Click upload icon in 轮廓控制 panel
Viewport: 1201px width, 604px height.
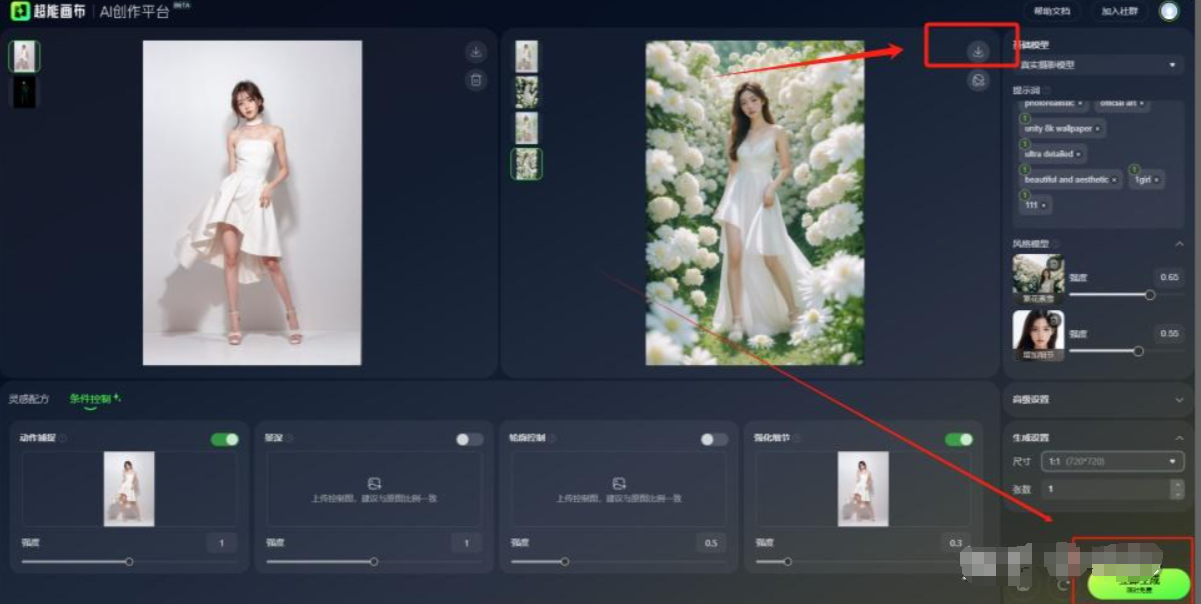coord(619,483)
